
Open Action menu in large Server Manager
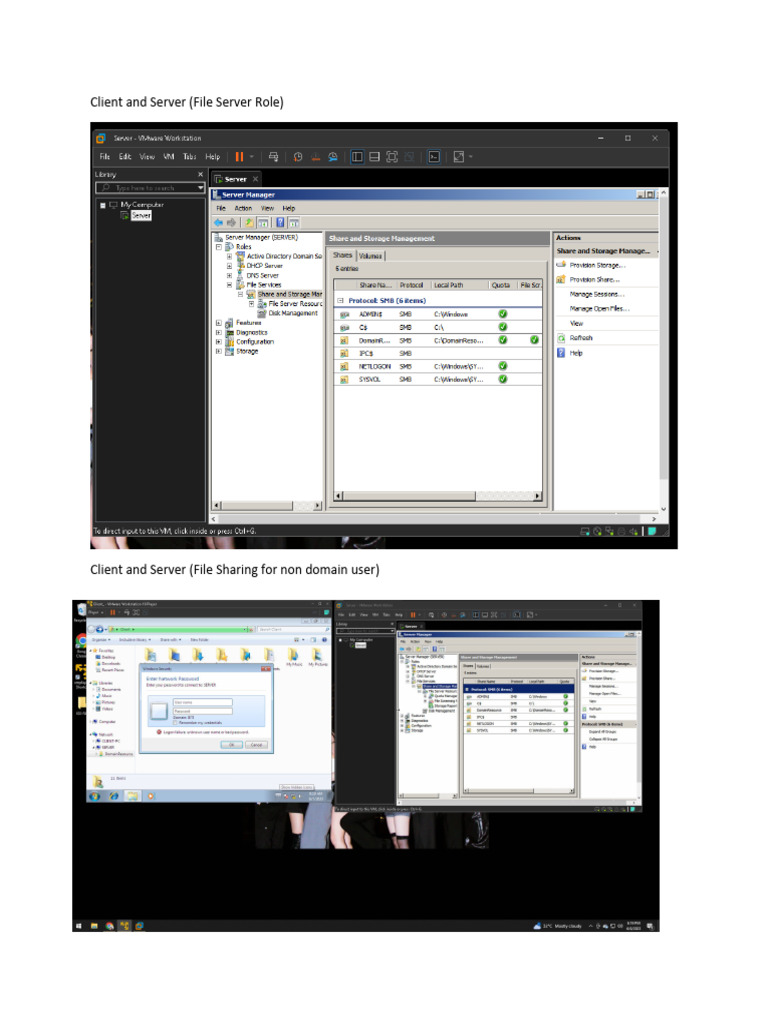tap(243, 208)
